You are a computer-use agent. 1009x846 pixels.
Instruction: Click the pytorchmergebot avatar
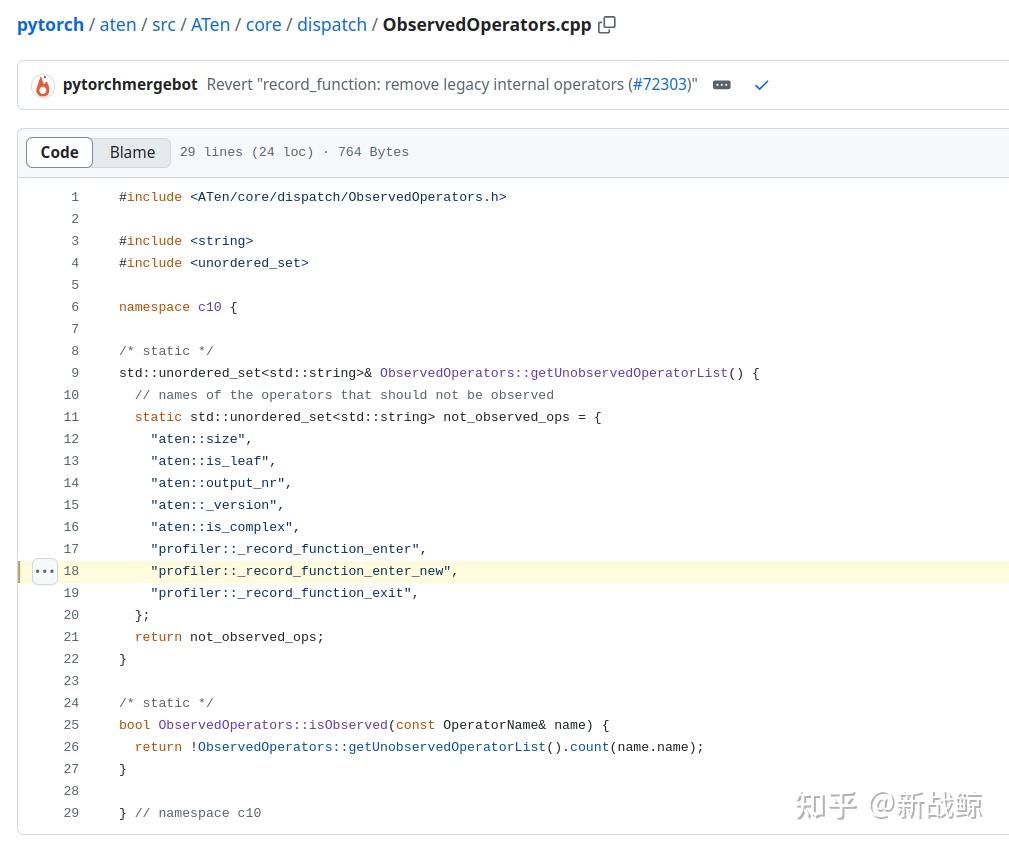coord(42,85)
